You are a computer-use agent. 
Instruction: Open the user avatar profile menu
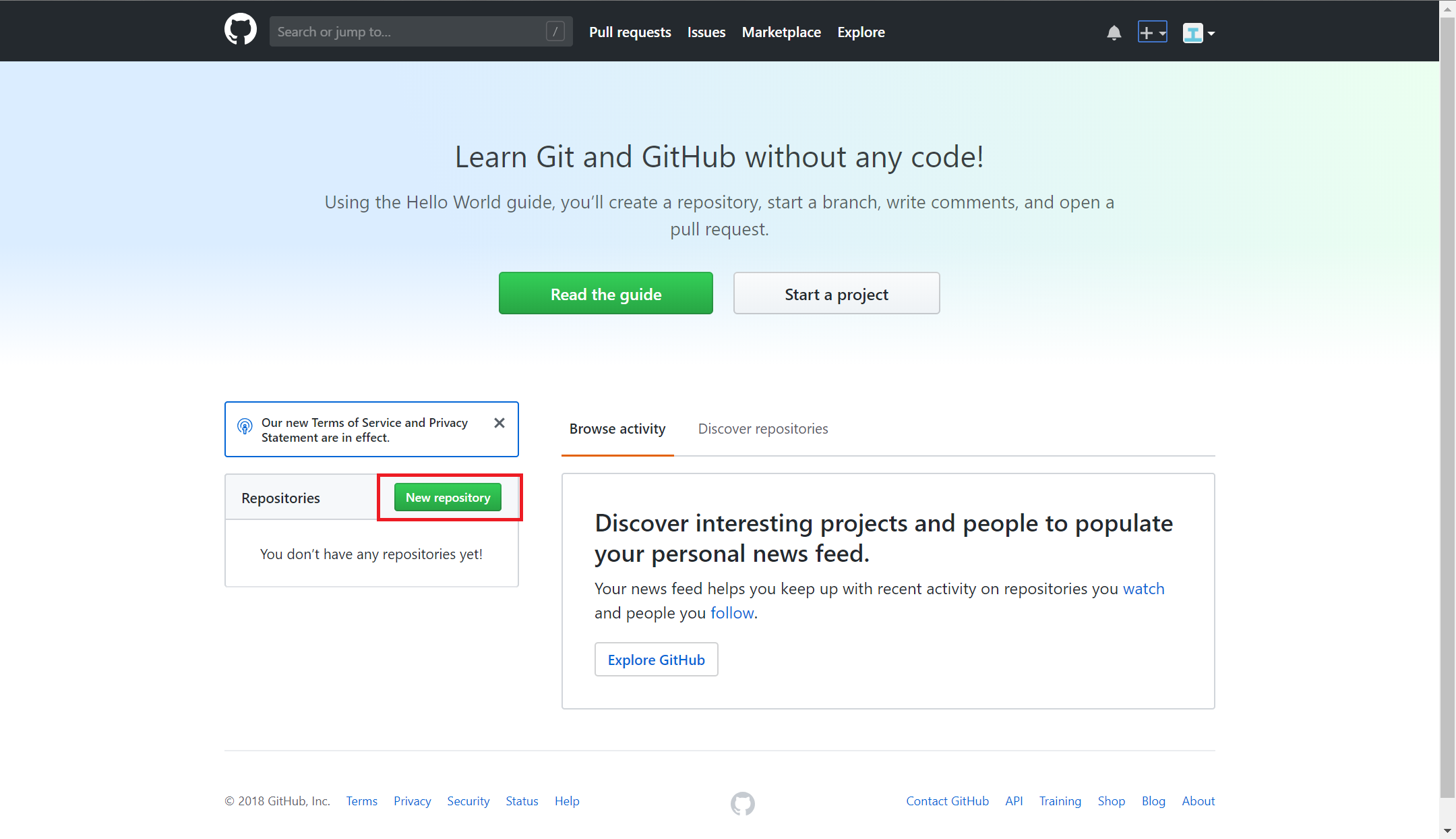[x=1198, y=32]
